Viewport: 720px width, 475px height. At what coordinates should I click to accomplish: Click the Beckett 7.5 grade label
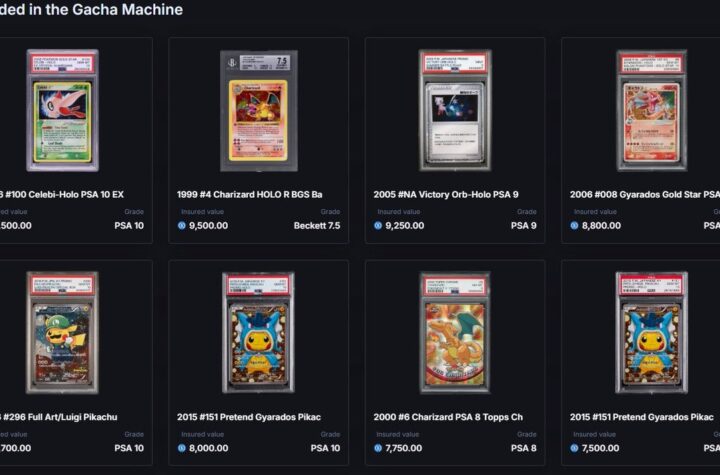pyautogui.click(x=317, y=226)
